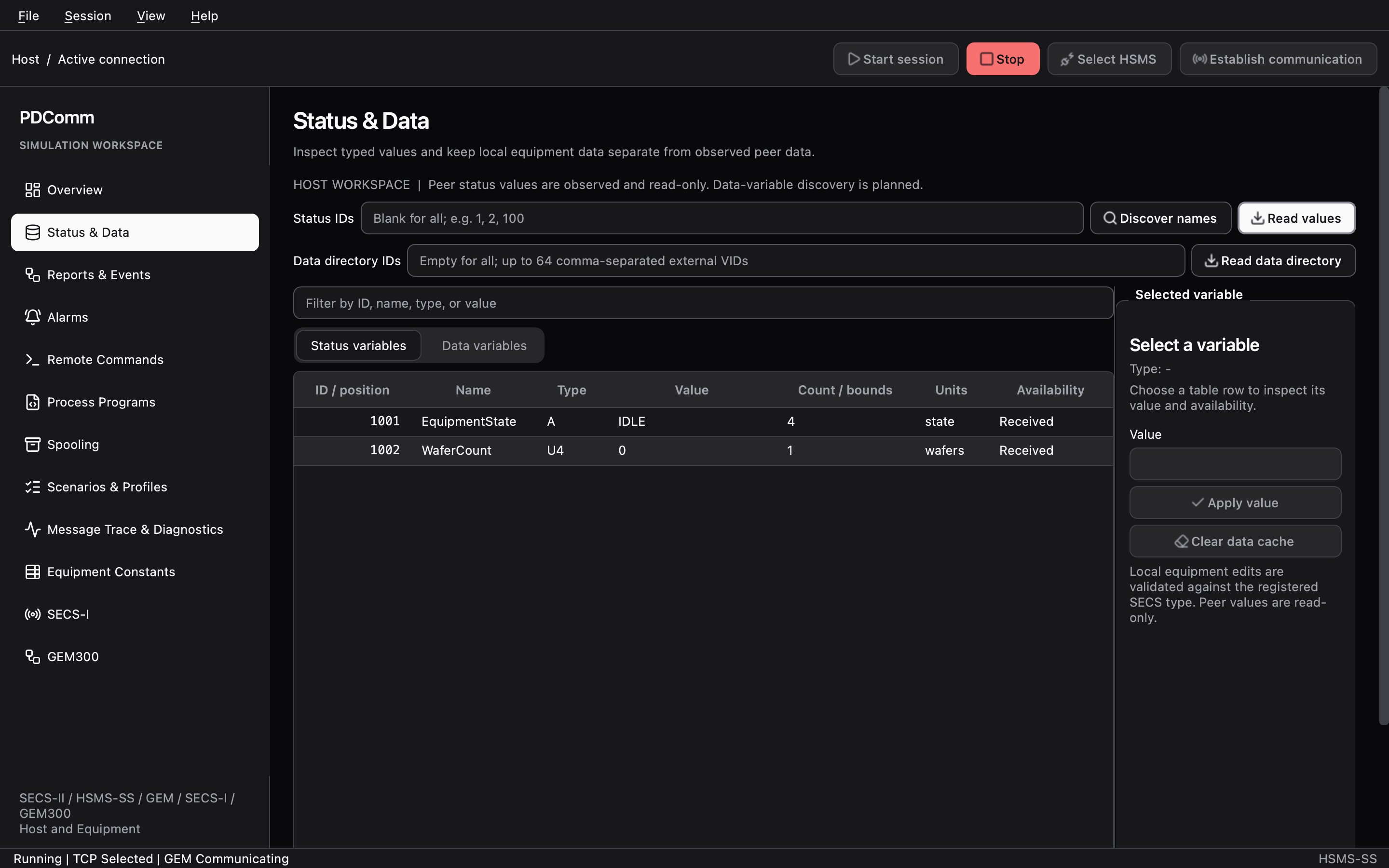Click the Process Programs file icon
This screenshot has height=868, width=1389.
pos(33,403)
